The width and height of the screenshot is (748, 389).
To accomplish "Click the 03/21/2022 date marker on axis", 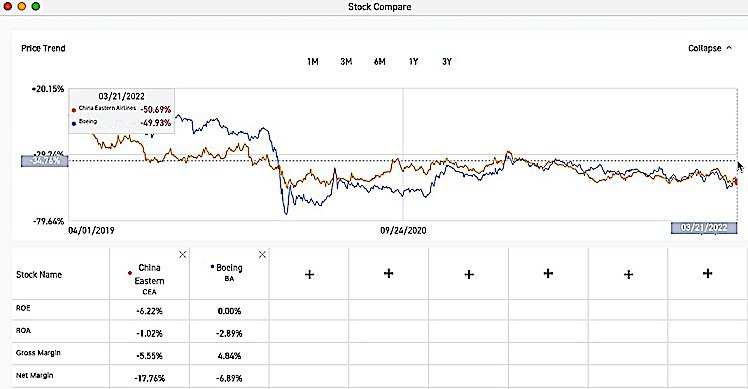I will pos(704,228).
